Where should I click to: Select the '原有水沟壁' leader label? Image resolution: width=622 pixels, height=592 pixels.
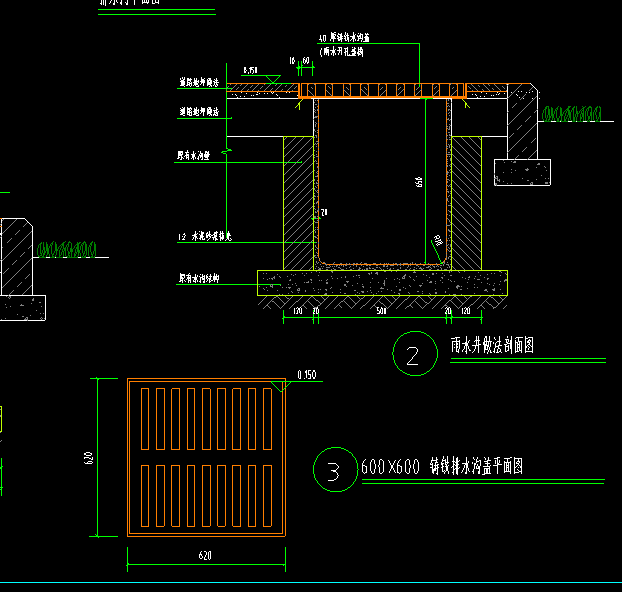click(193, 155)
